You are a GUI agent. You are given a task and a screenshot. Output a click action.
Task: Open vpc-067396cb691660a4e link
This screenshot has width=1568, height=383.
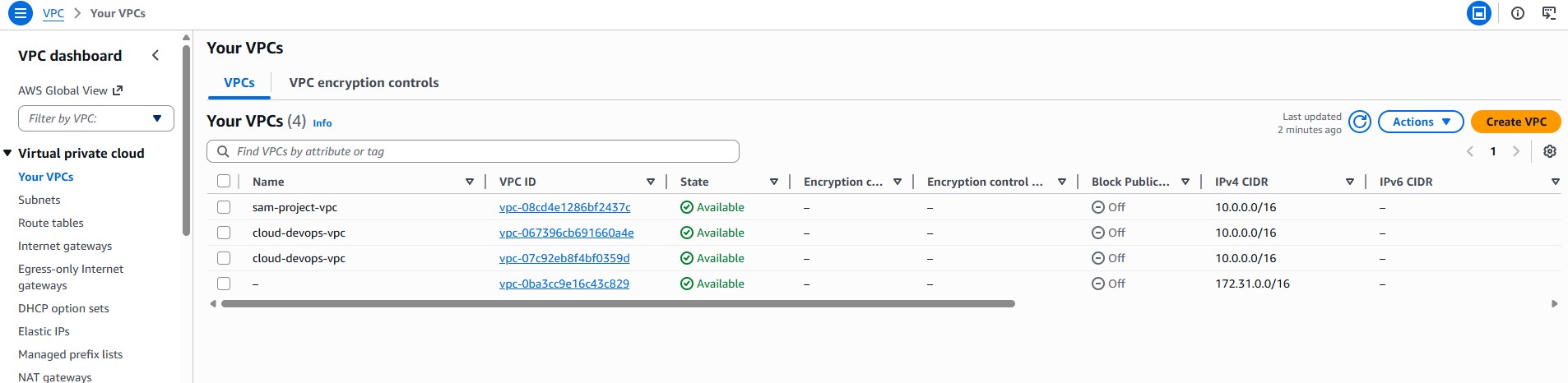tap(566, 233)
